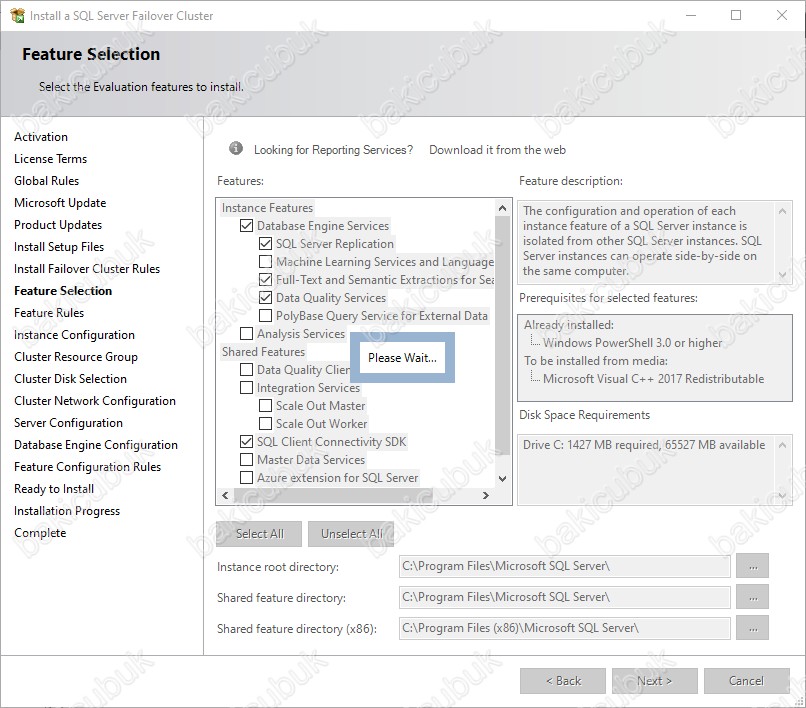806x708 pixels.
Task: Select Feature Configuration Rules step
Action: tap(87, 467)
